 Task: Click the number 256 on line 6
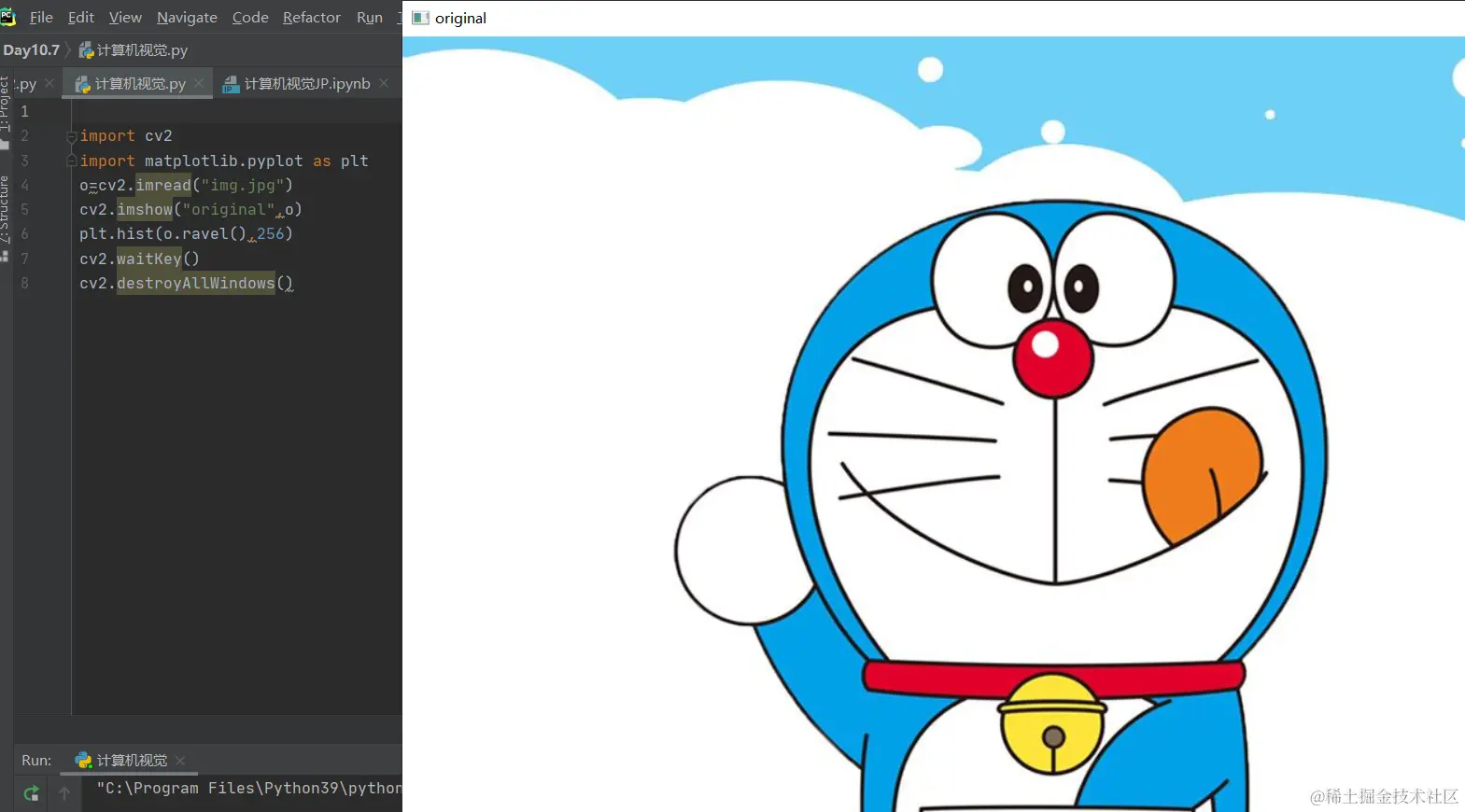tap(271, 234)
